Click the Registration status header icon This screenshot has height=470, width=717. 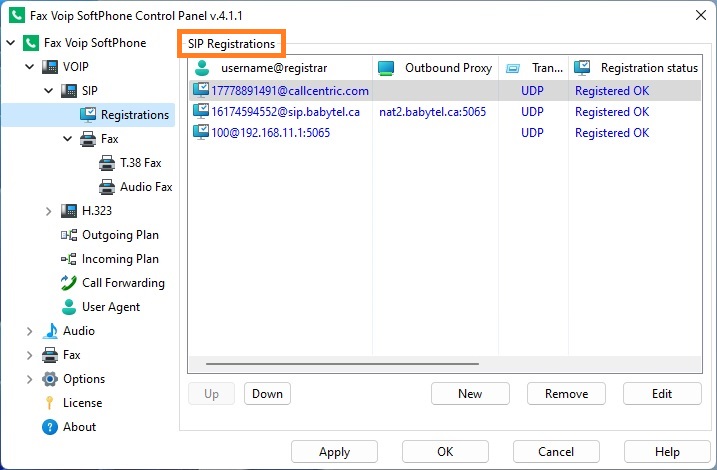click(582, 68)
